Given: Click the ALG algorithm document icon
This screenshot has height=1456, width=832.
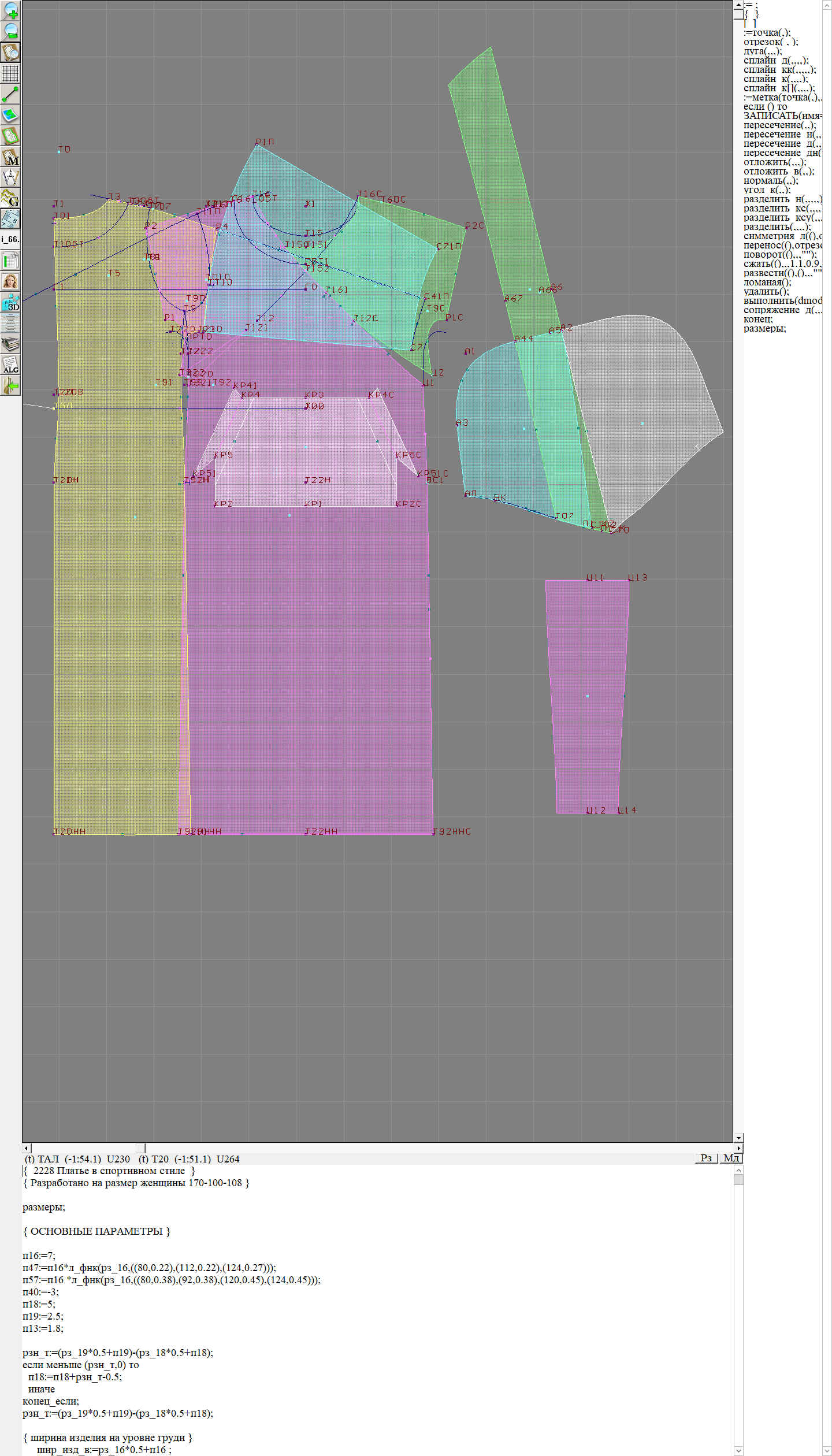Looking at the screenshot, I should [10, 365].
